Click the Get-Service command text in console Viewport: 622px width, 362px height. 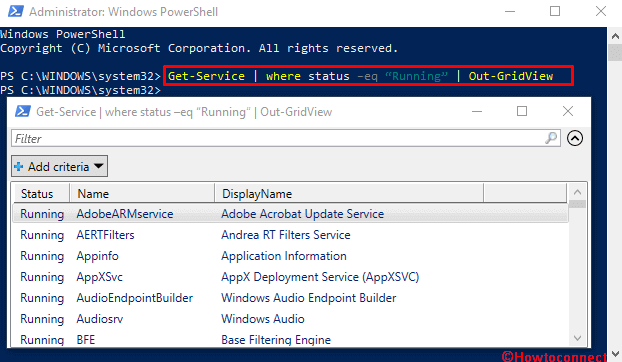point(206,76)
